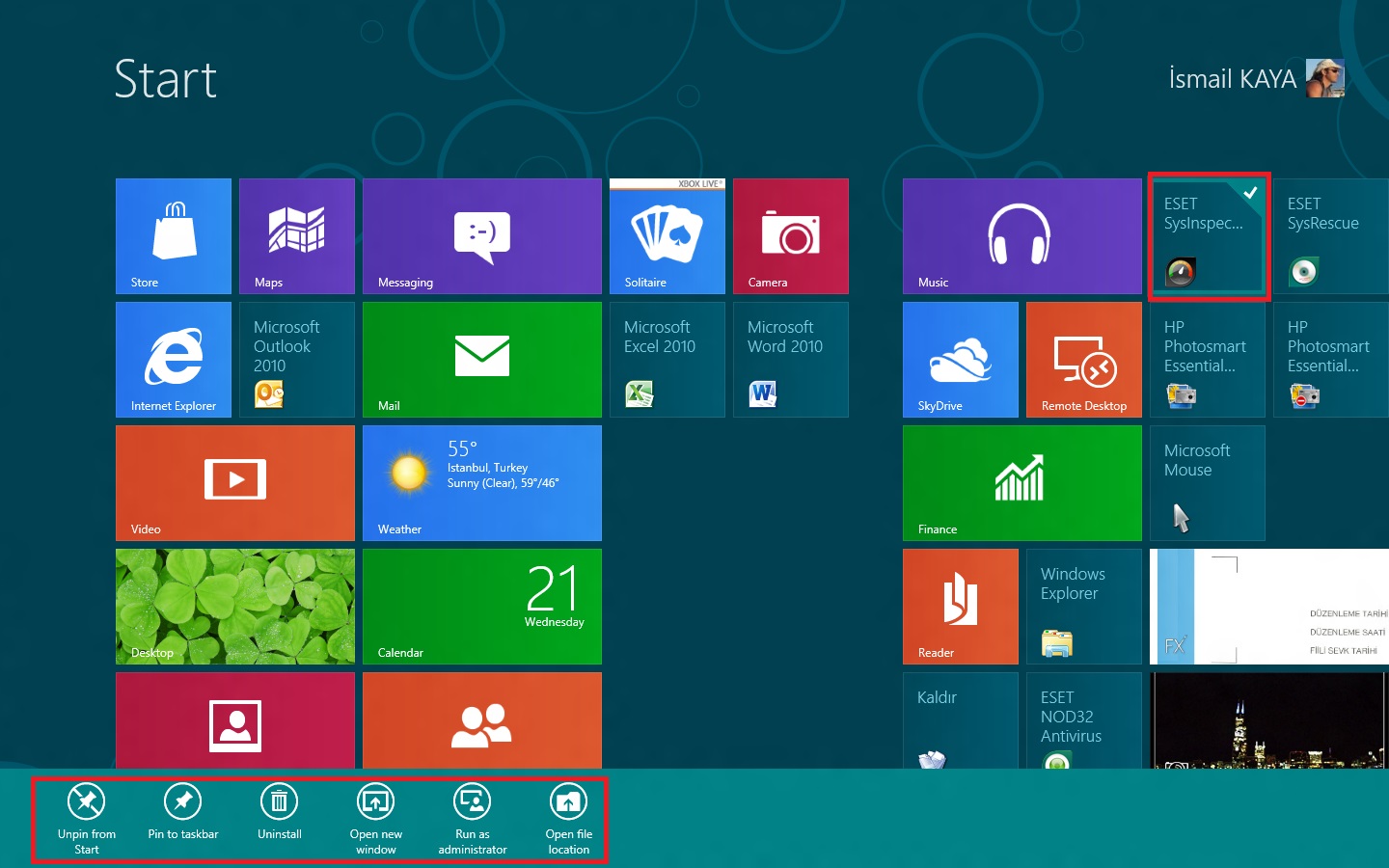Click Open file location in app bar
The height and width of the screenshot is (868, 1389).
tap(569, 819)
